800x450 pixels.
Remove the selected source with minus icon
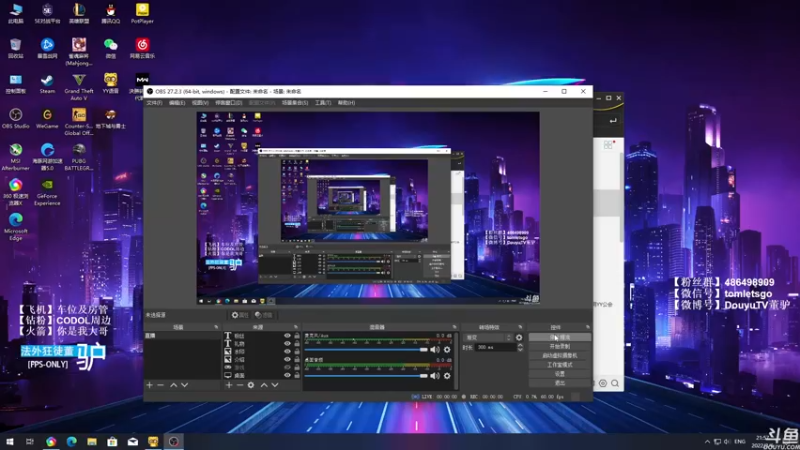tap(240, 385)
